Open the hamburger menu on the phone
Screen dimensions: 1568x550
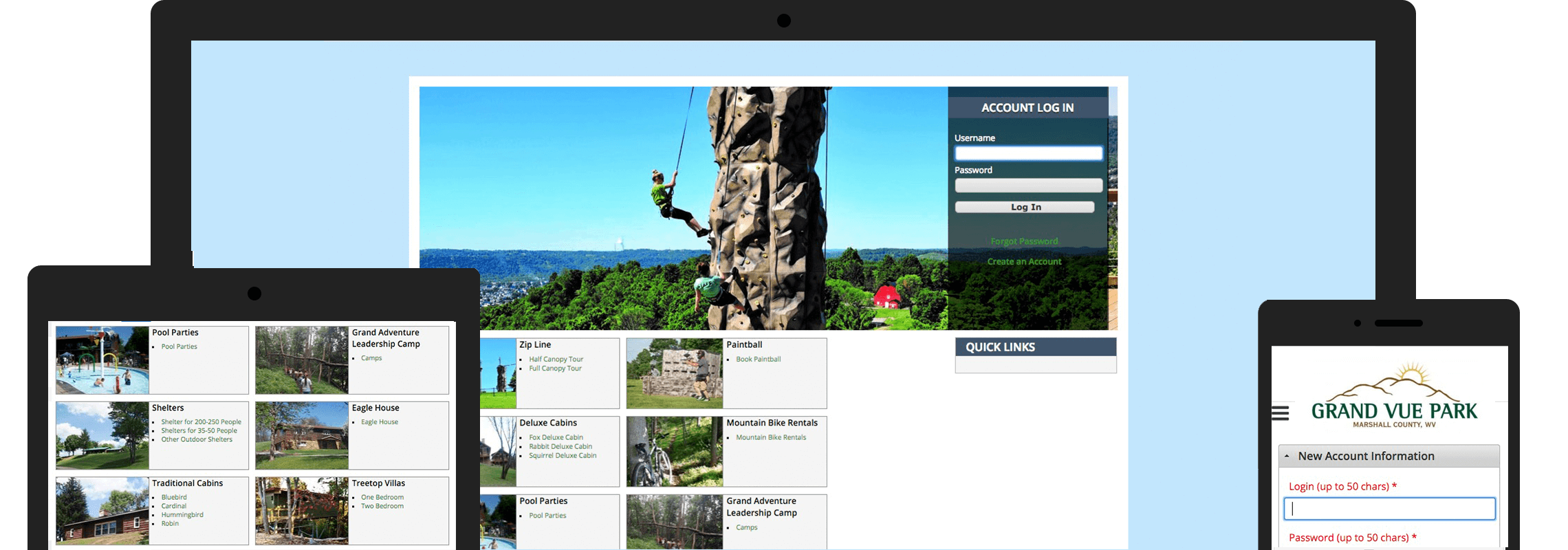click(x=1280, y=413)
